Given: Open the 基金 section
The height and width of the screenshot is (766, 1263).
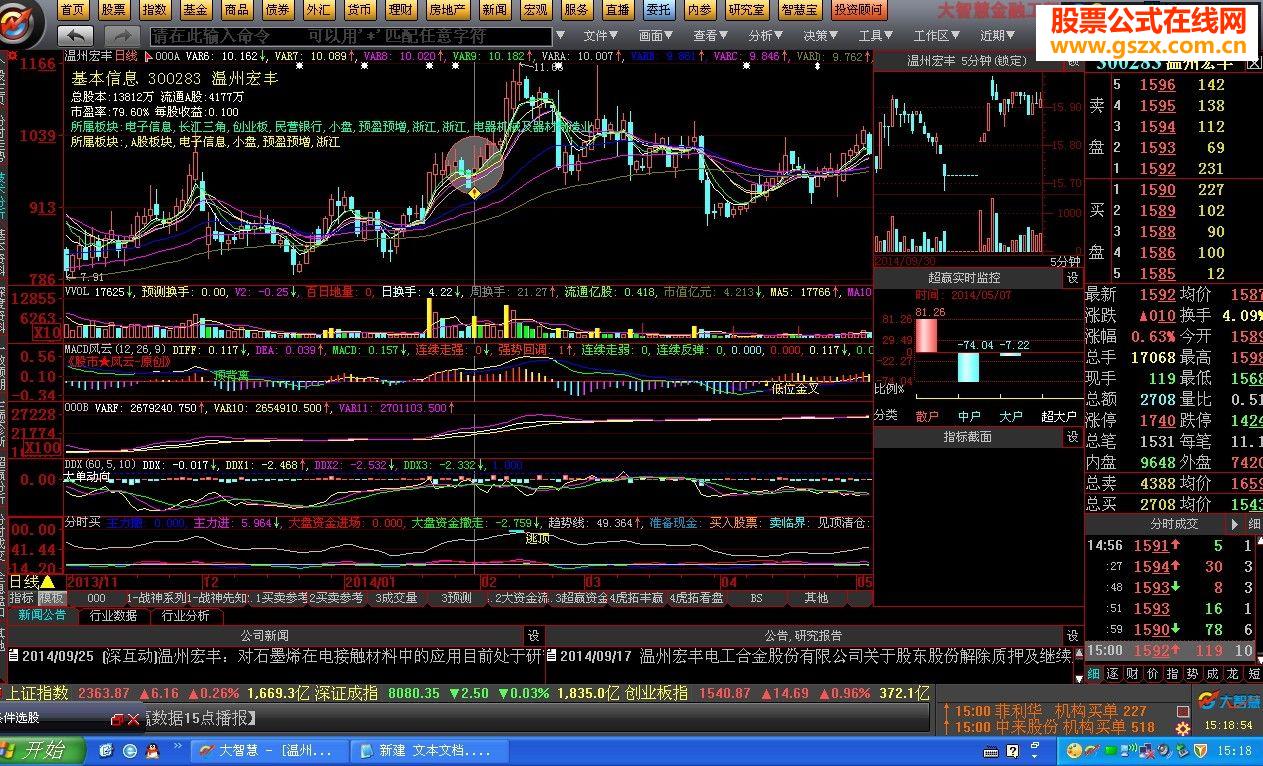Looking at the screenshot, I should (x=196, y=10).
